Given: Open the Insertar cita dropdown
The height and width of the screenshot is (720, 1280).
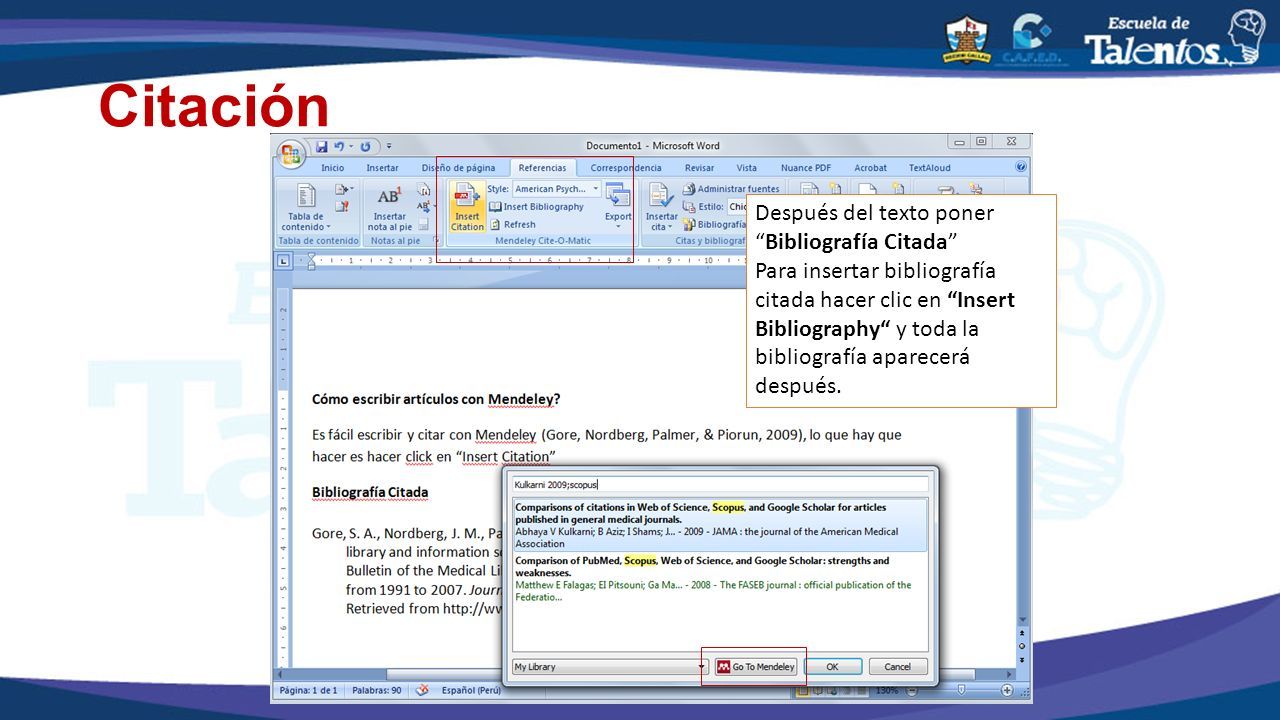Looking at the screenshot, I should click(x=661, y=207).
